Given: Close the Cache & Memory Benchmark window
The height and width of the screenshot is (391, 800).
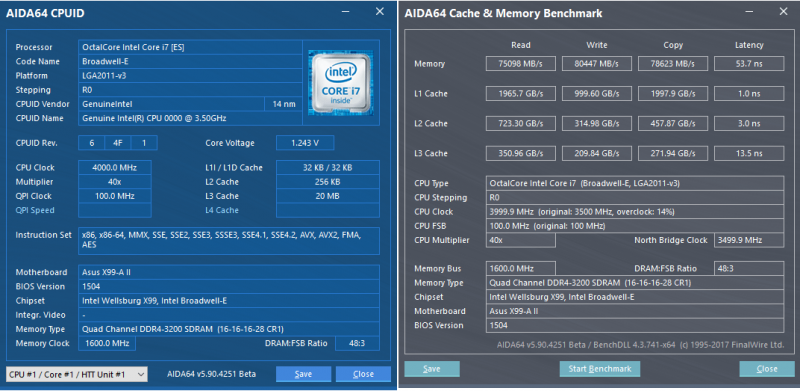Looking at the screenshot, I should pos(783,12).
